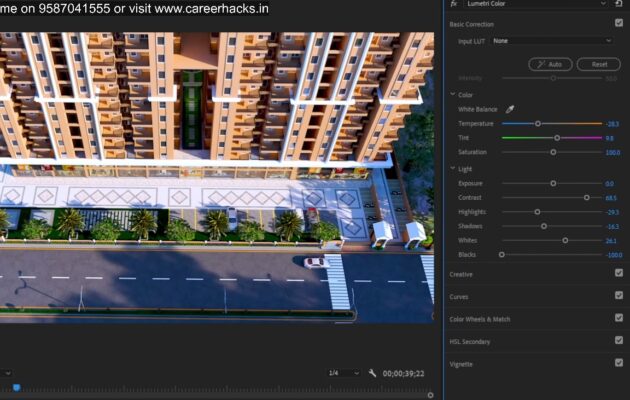This screenshot has height=400, width=630.
Task: Disable the HSL Secondary checkbox
Action: (619, 340)
